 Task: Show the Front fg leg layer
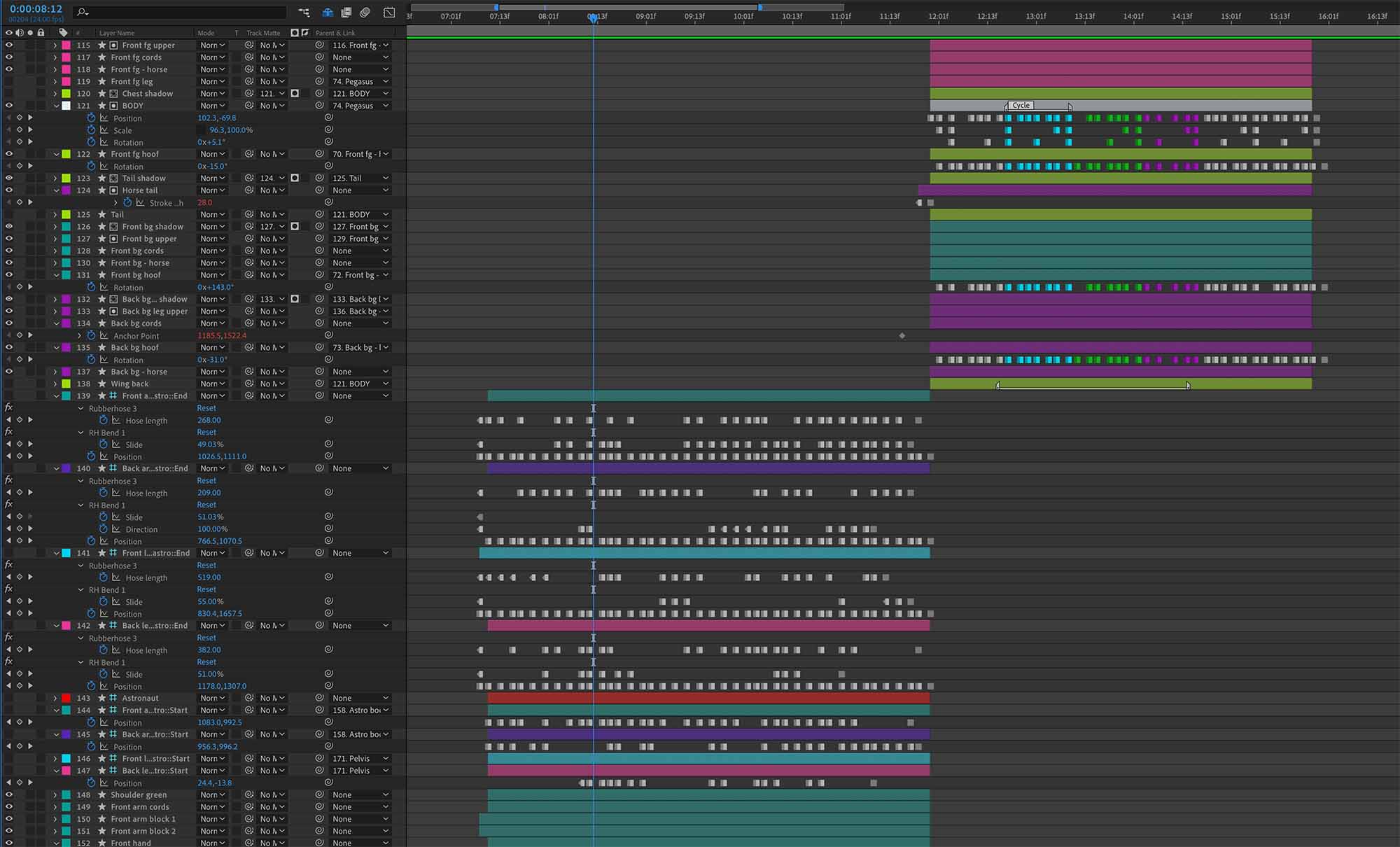coord(9,81)
